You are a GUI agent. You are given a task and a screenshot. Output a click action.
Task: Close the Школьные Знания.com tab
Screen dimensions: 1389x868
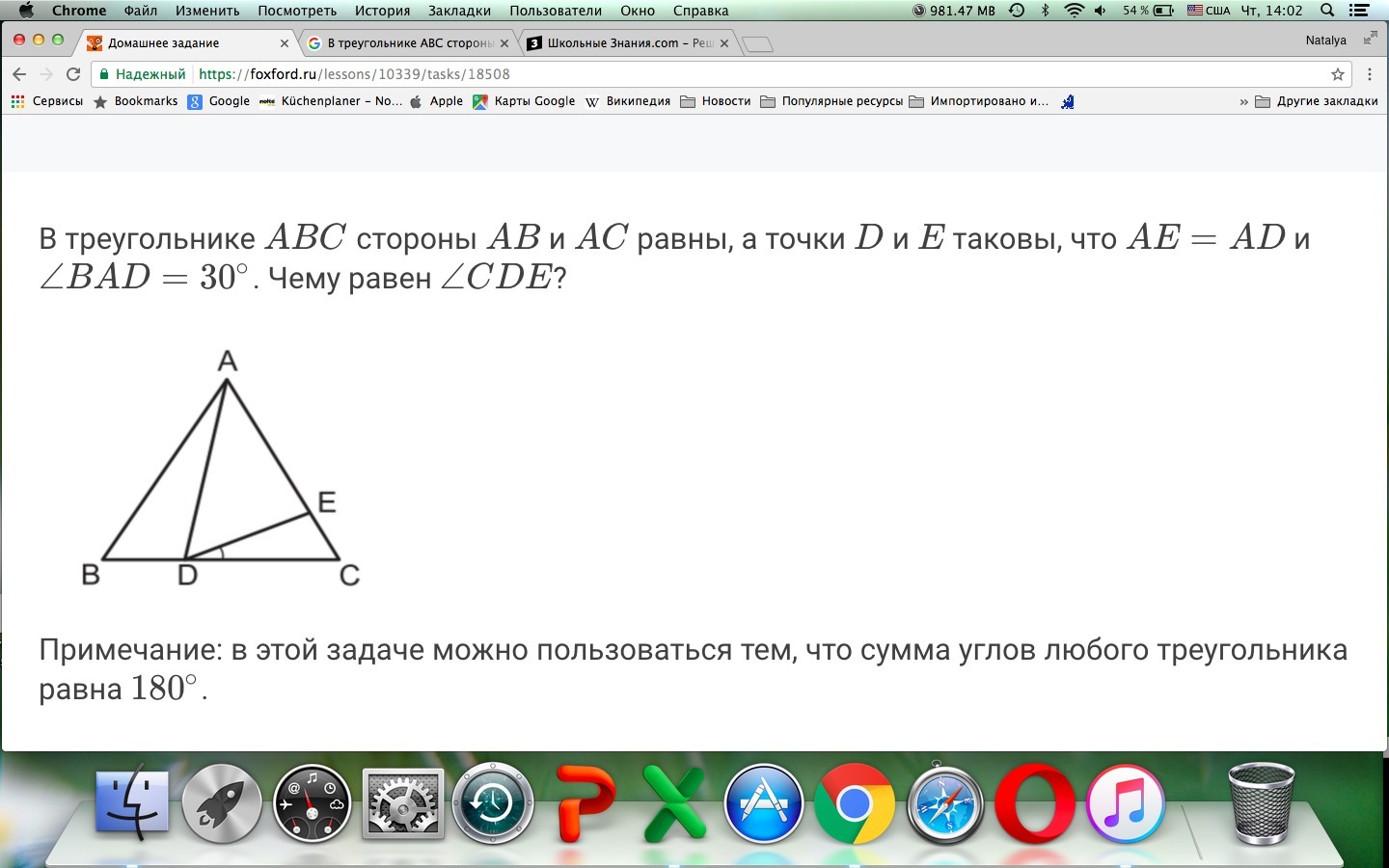point(724,43)
